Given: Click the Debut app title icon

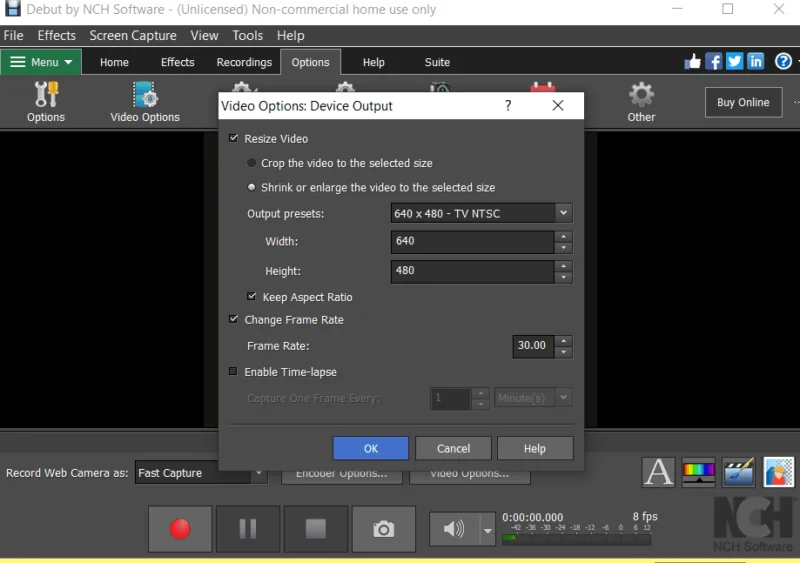Looking at the screenshot, I should click(12, 9).
